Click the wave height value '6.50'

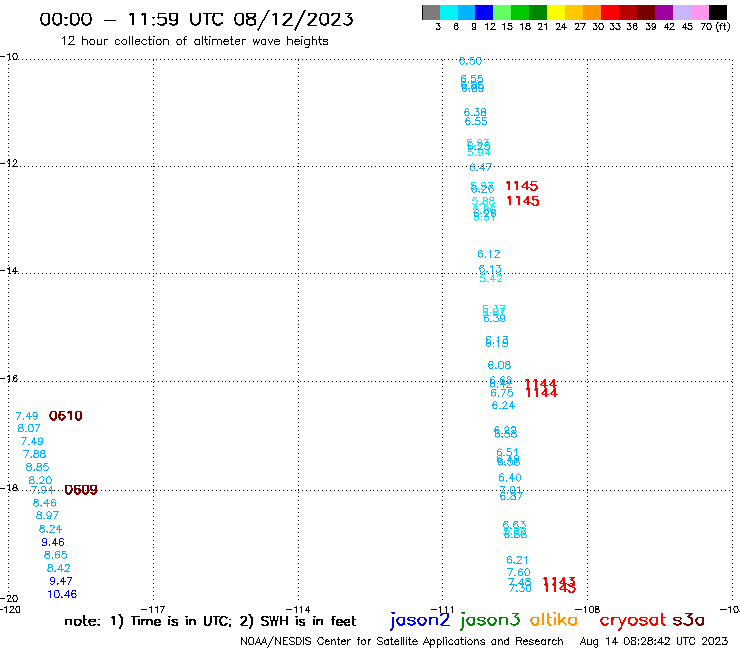pyautogui.click(x=471, y=61)
